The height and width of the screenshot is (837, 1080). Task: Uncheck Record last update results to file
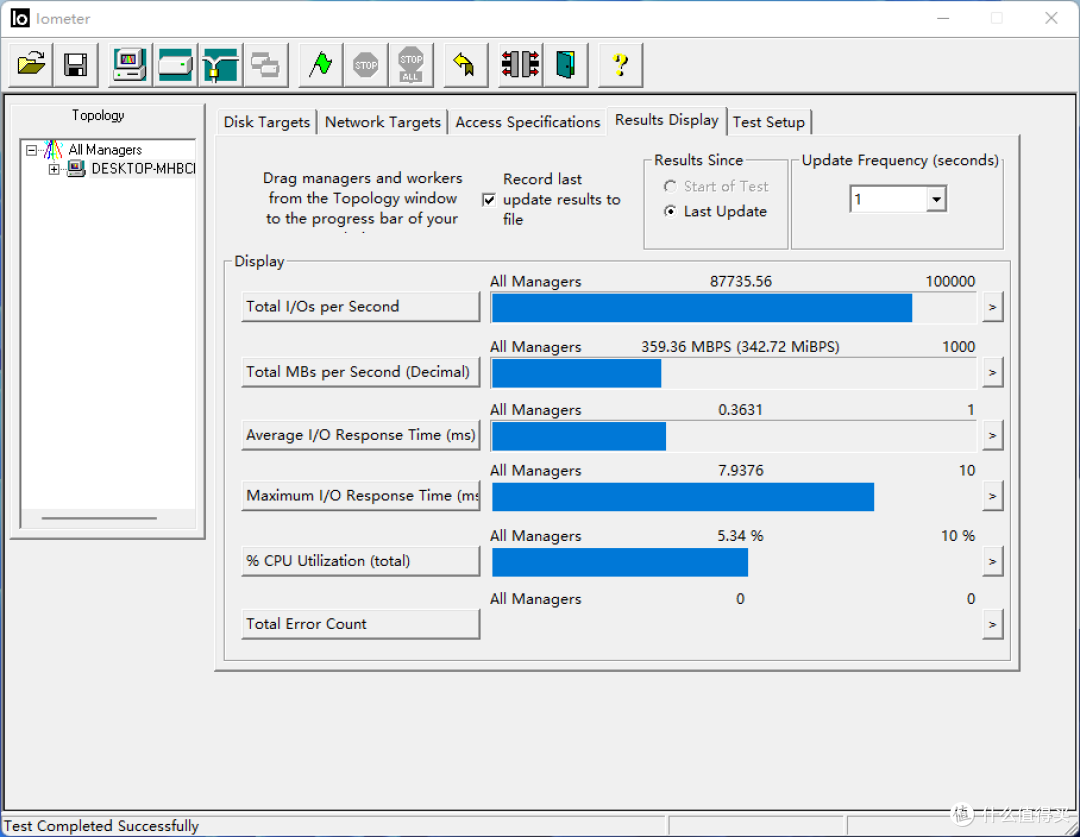coord(489,200)
